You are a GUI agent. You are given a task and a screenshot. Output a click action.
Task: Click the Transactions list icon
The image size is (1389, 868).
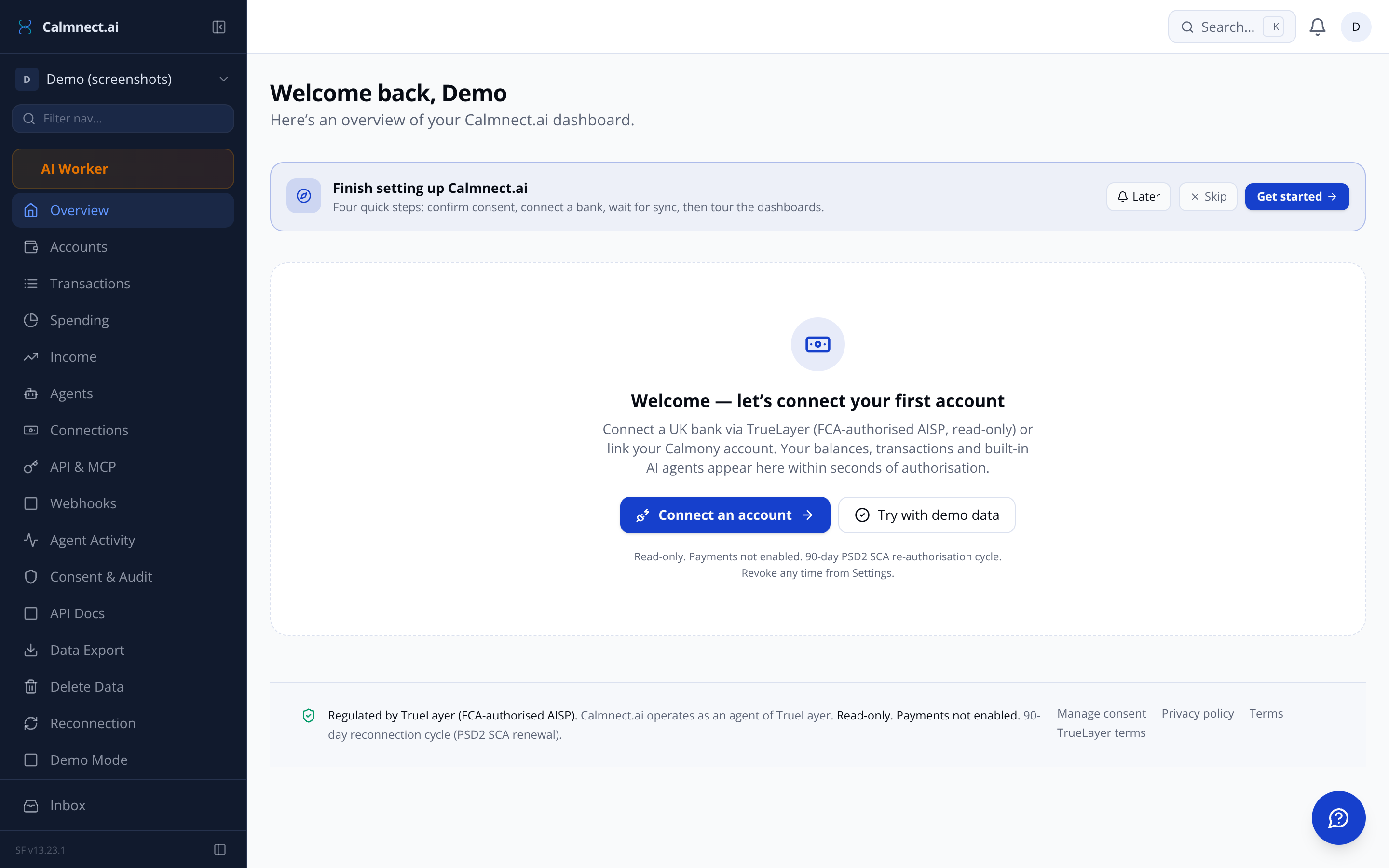pyautogui.click(x=31, y=284)
